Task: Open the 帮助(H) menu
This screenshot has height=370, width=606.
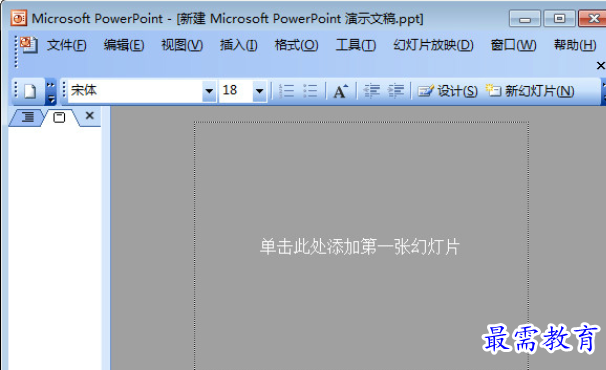Action: point(575,45)
